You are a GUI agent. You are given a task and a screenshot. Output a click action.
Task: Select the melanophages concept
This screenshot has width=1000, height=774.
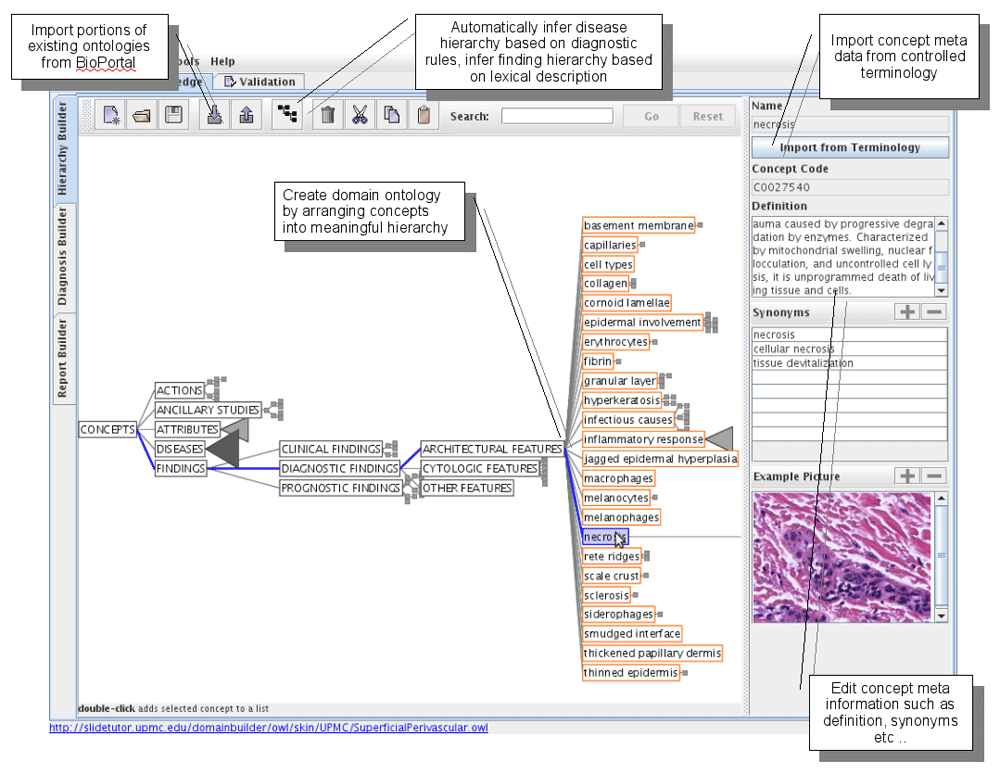tap(621, 517)
